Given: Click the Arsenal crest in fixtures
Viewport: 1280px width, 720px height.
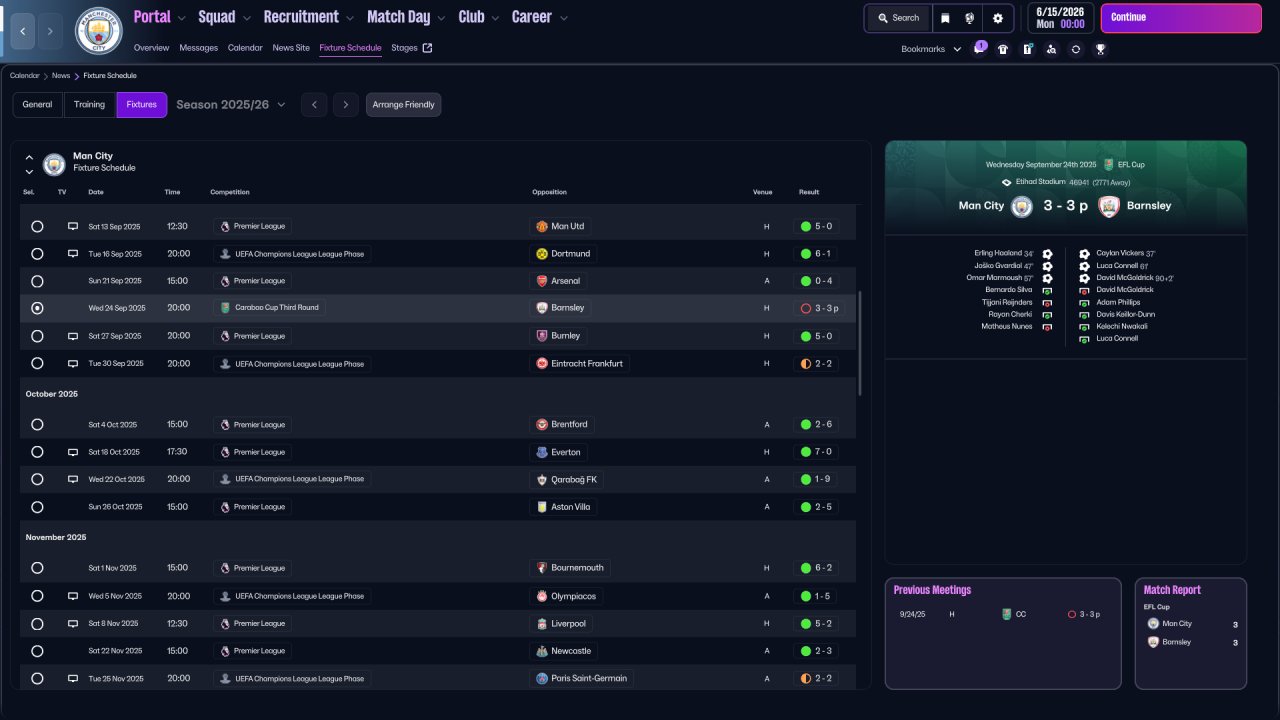Looking at the screenshot, I should coord(542,281).
